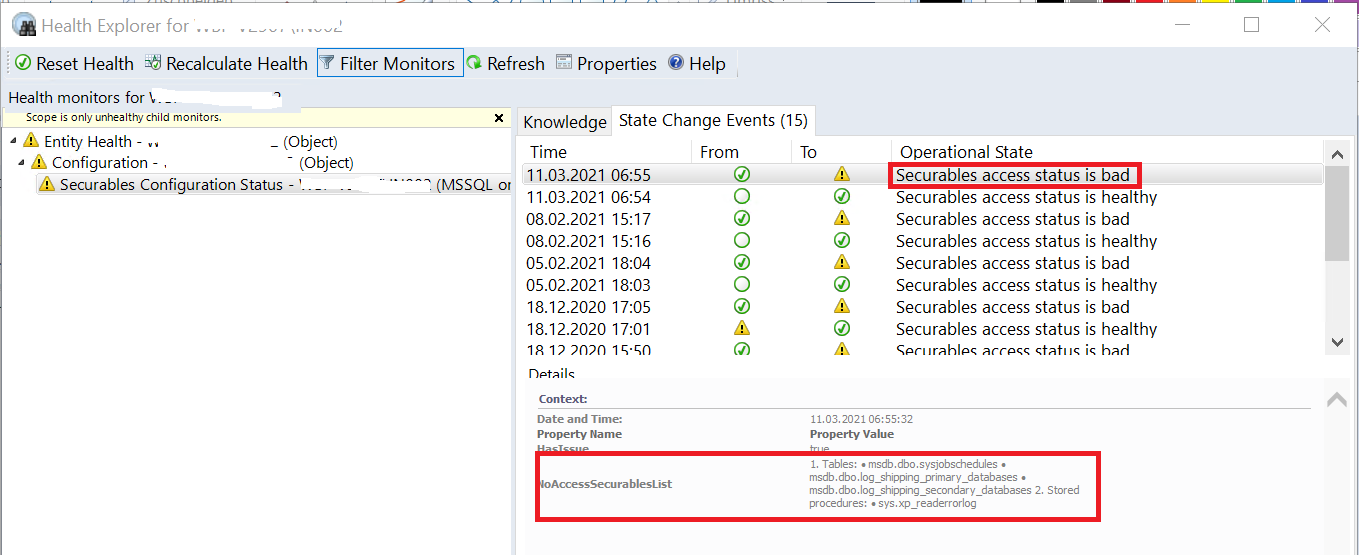
Task: Collapse the Details section chevron
Action: tap(1336, 400)
